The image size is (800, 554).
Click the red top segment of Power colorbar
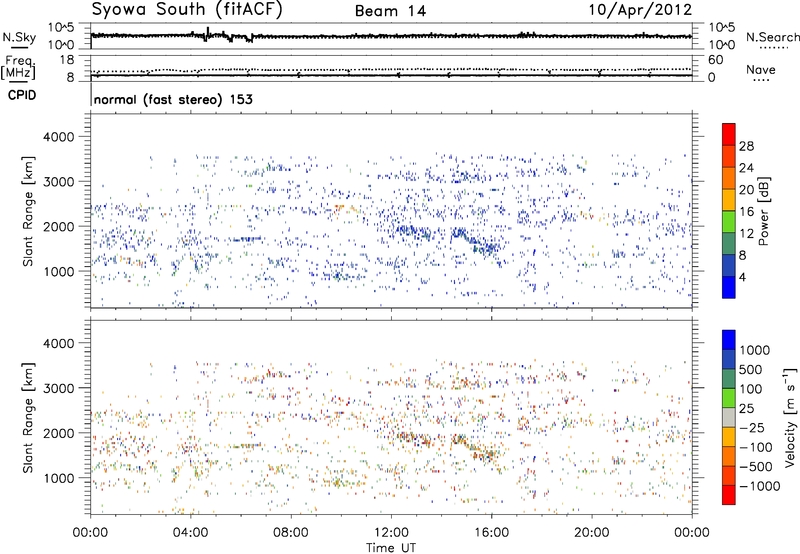[x=729, y=134]
